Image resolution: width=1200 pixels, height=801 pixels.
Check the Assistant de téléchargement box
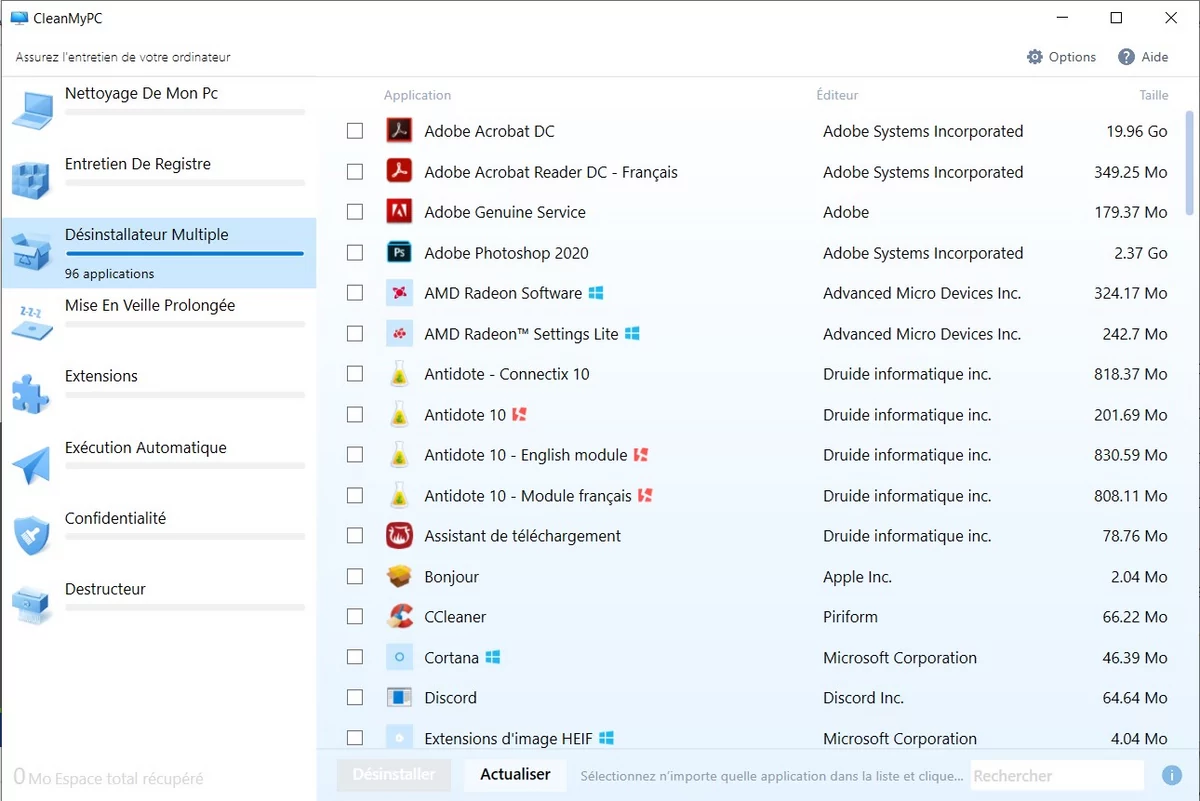pos(355,536)
